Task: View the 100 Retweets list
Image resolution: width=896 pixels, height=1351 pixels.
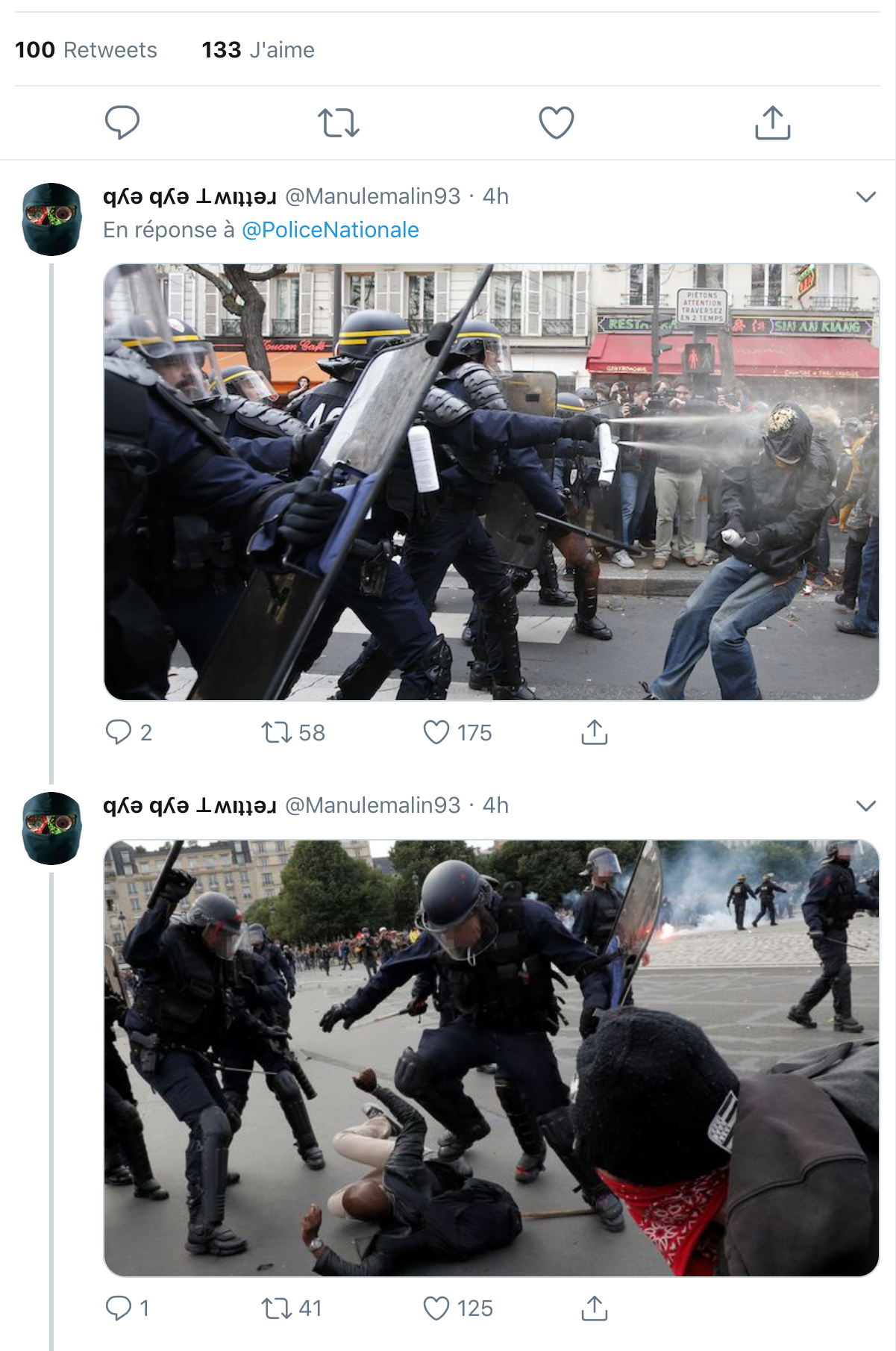Action: [86, 50]
